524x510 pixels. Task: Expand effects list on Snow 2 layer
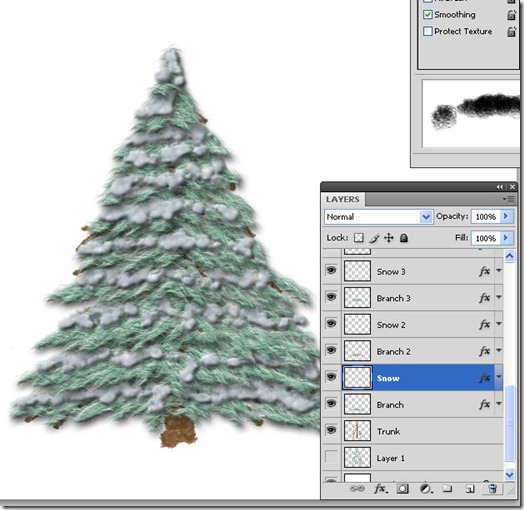coord(499,324)
